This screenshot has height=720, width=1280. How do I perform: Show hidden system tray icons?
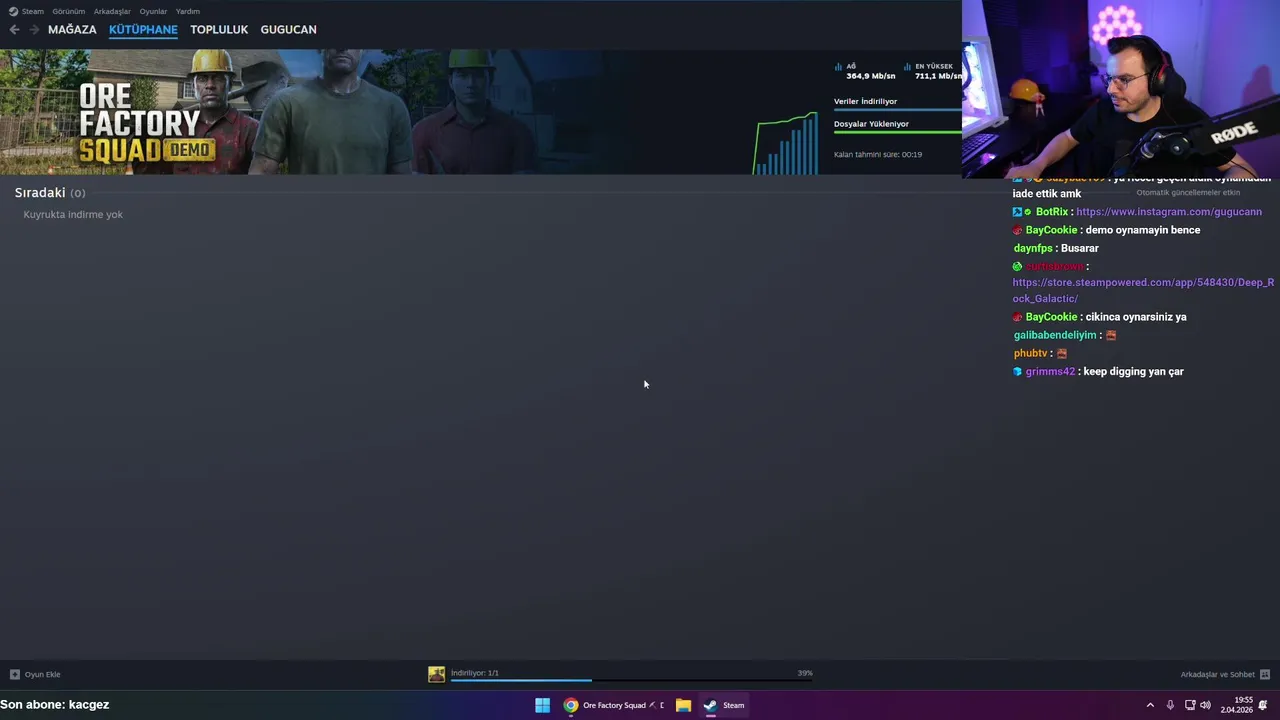coord(1150,705)
